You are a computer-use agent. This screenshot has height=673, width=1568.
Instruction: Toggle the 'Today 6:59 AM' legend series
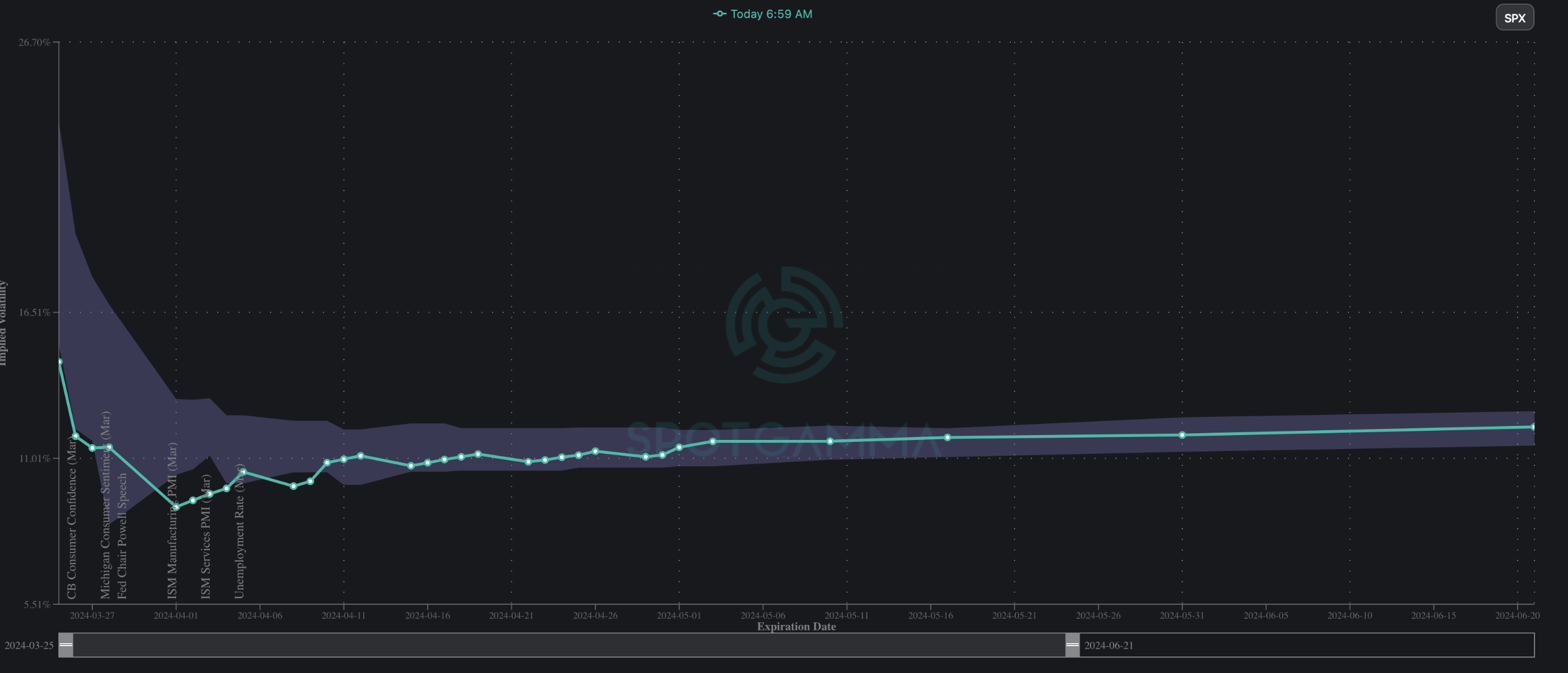click(771, 14)
